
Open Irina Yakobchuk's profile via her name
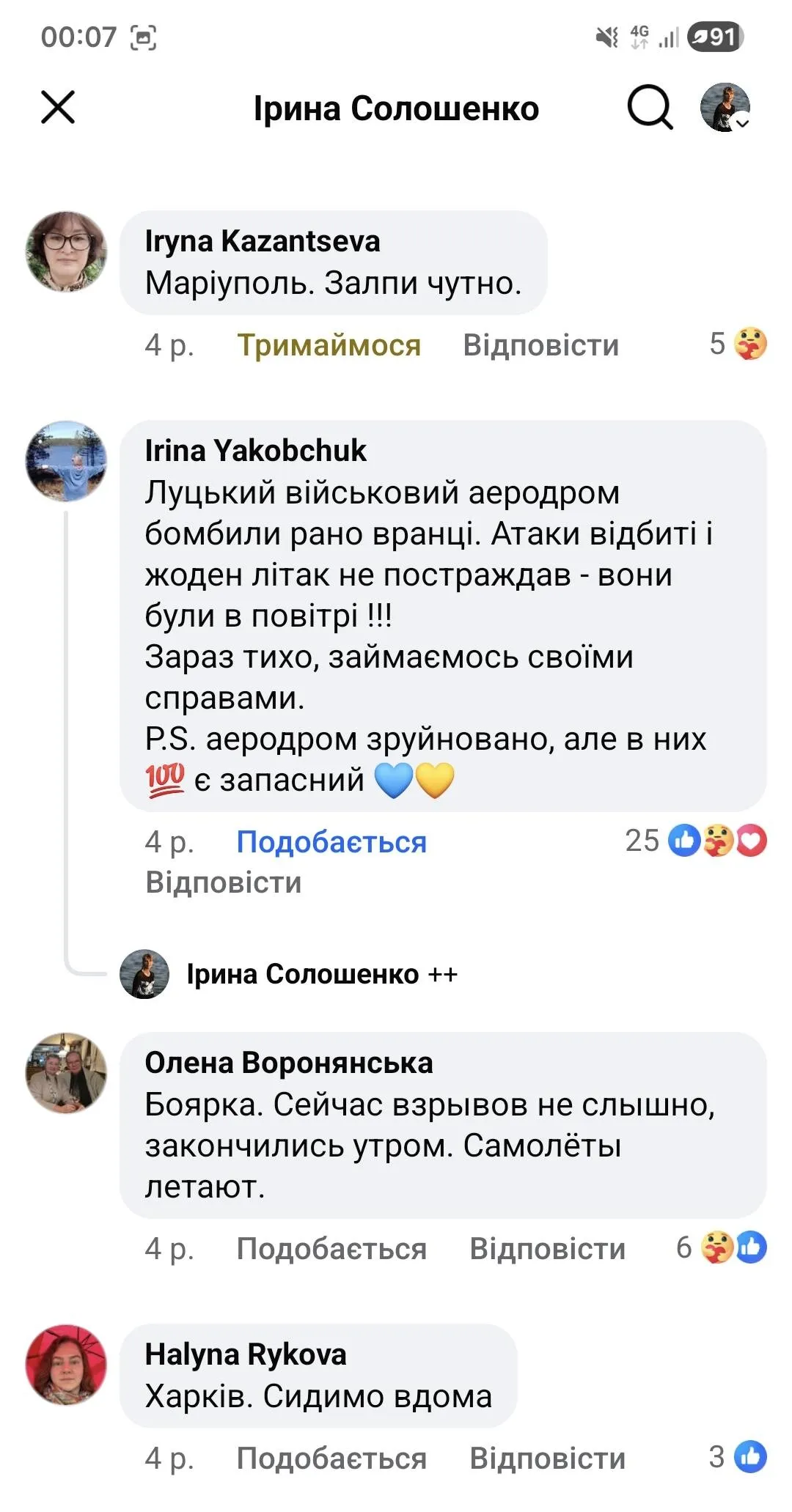(255, 451)
